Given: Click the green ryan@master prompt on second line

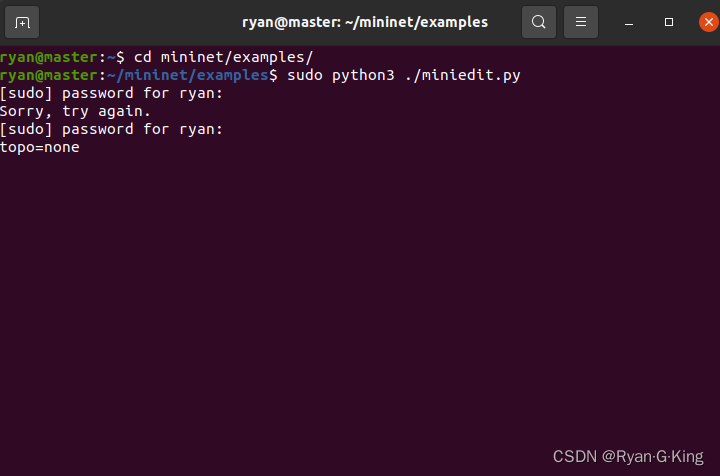Looking at the screenshot, I should pos(49,75).
